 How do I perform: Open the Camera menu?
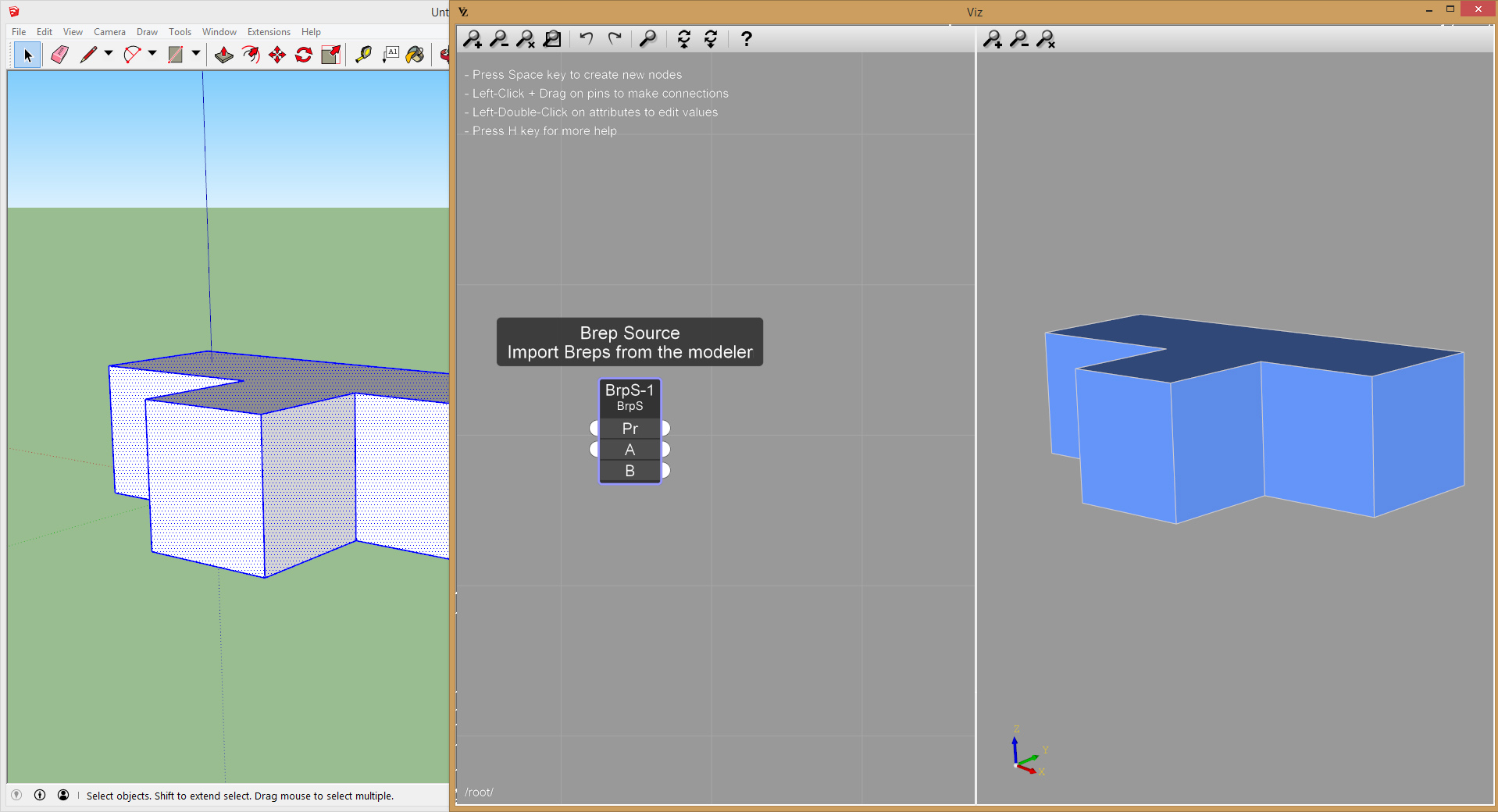click(109, 32)
